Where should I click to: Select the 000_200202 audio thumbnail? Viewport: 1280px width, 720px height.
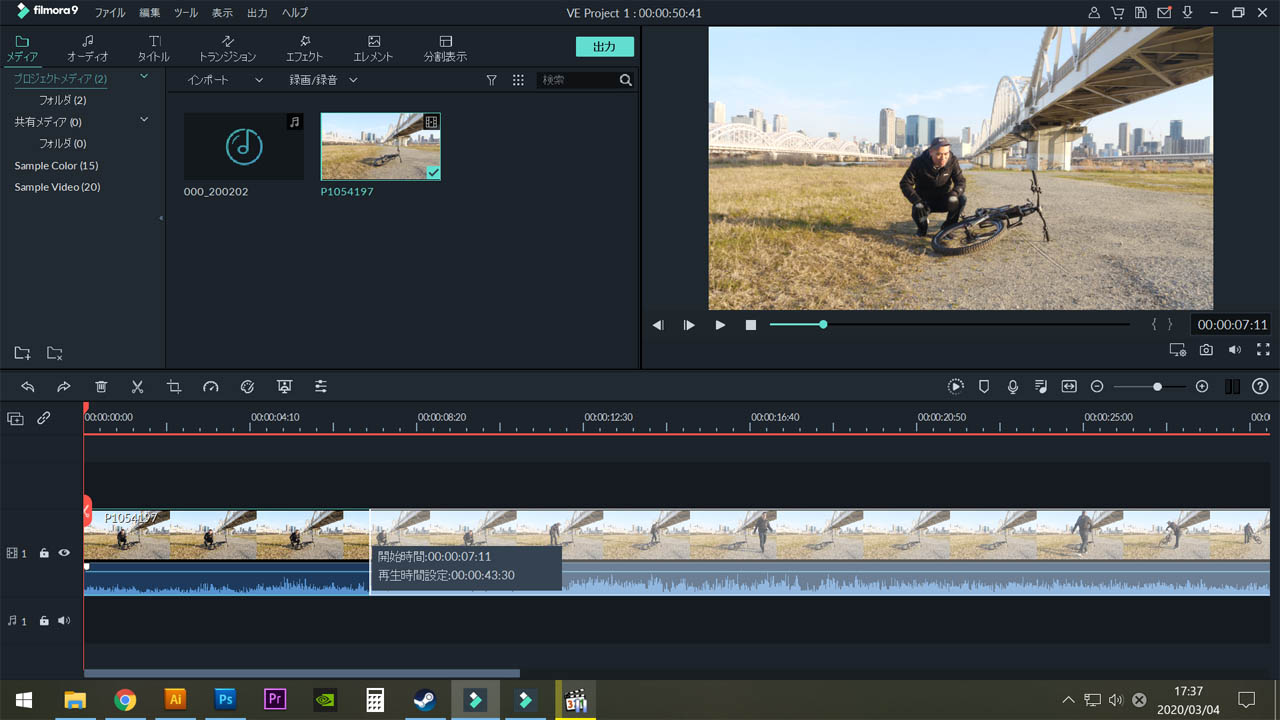[244, 146]
